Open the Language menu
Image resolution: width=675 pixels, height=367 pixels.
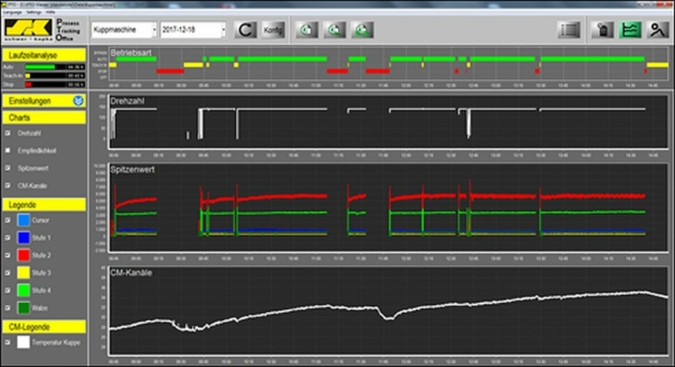tap(12, 12)
